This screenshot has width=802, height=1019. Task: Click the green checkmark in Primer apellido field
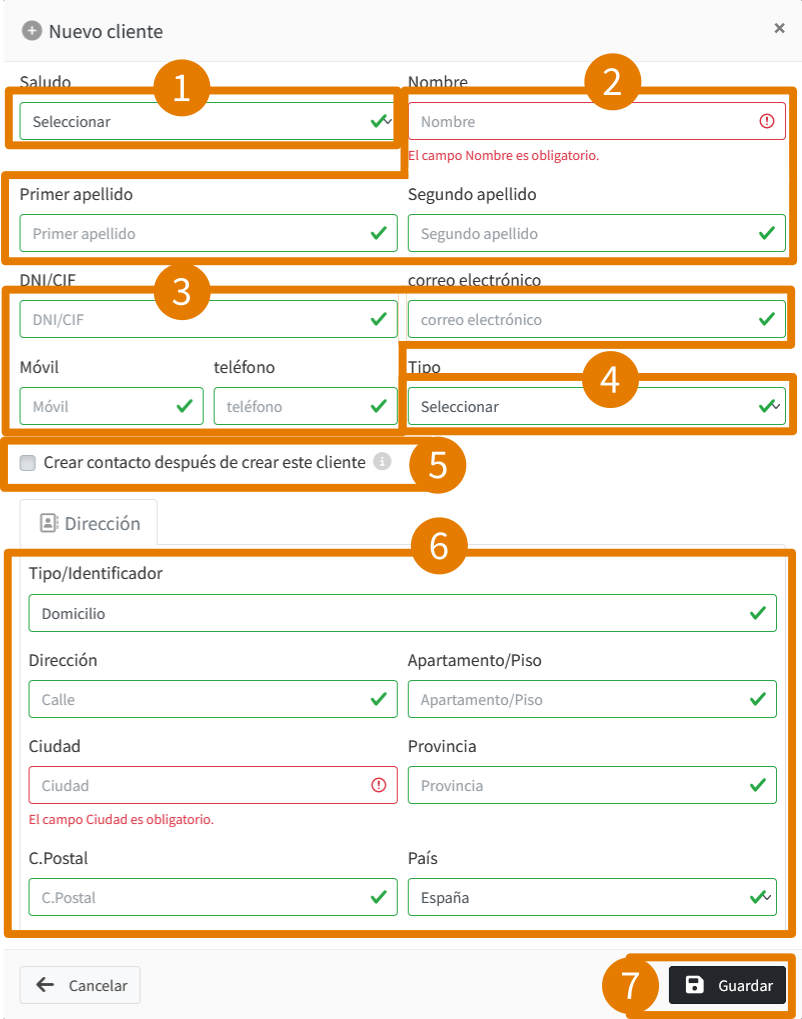379,233
